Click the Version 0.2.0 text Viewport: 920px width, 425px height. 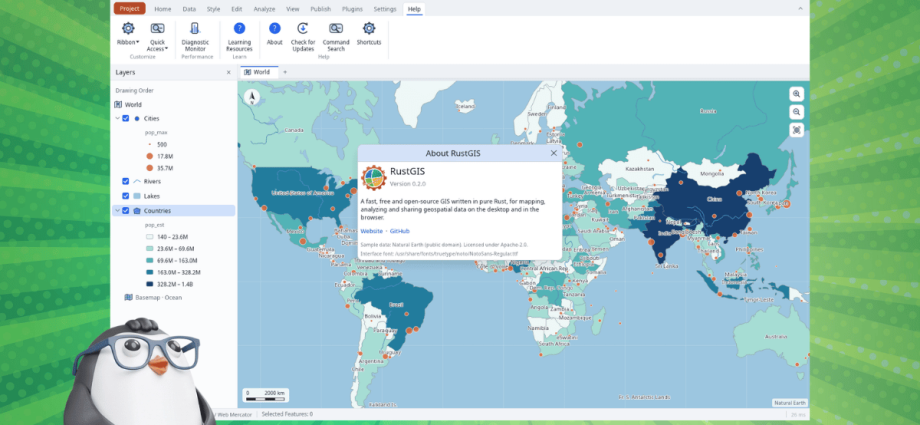click(408, 184)
